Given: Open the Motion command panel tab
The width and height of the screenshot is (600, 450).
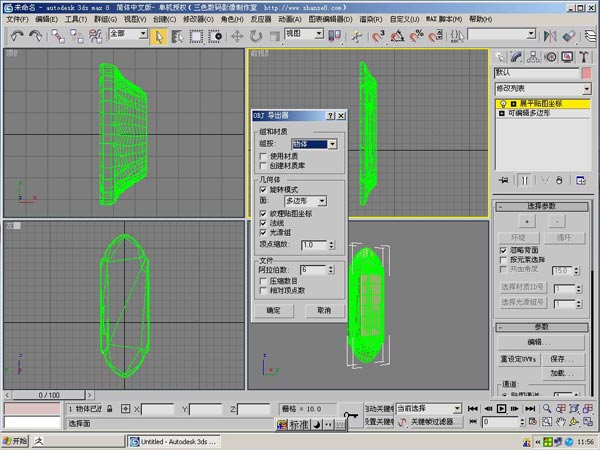Looking at the screenshot, I should coord(551,57).
